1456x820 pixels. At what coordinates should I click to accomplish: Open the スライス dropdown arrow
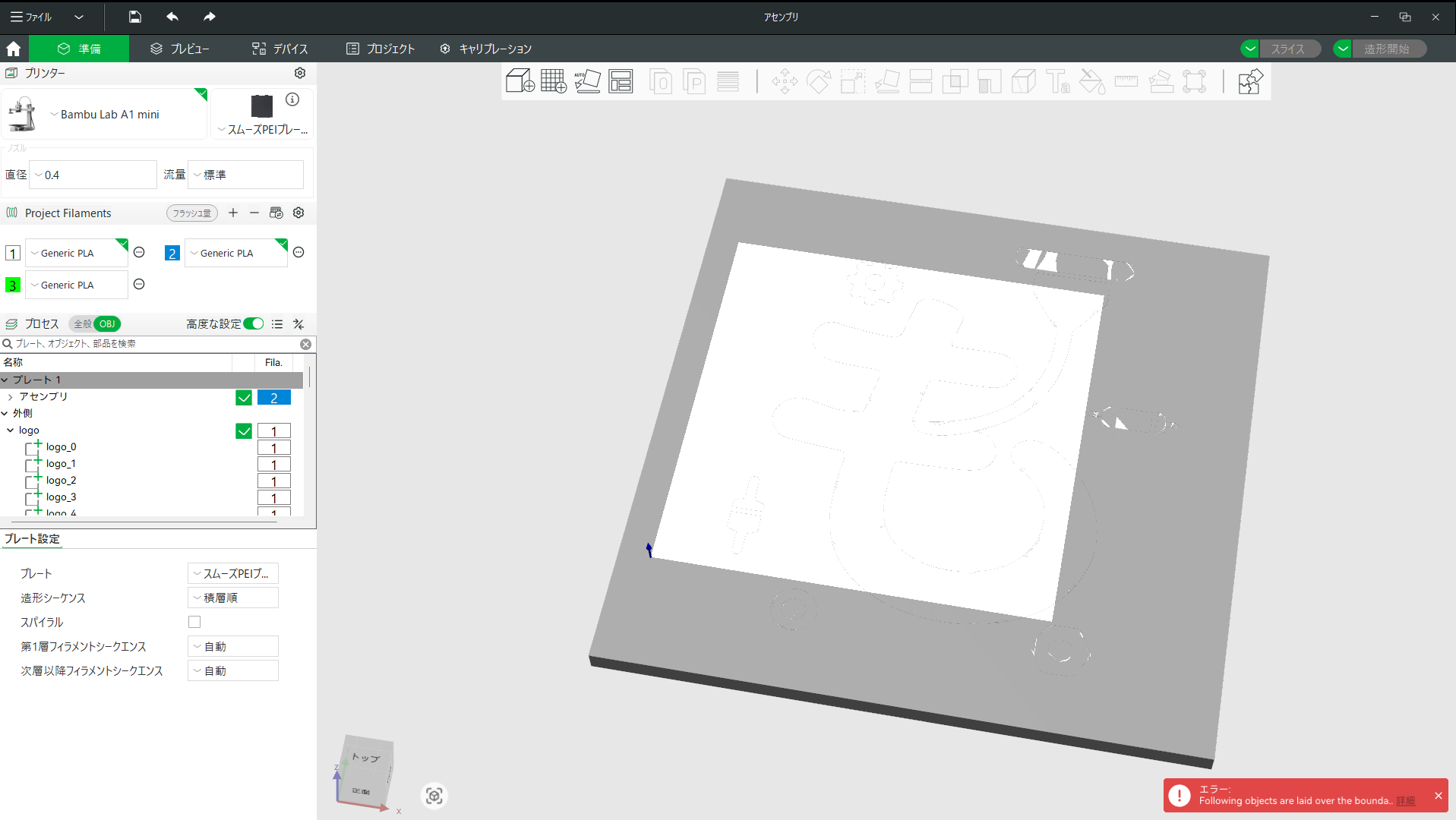(x=1250, y=49)
